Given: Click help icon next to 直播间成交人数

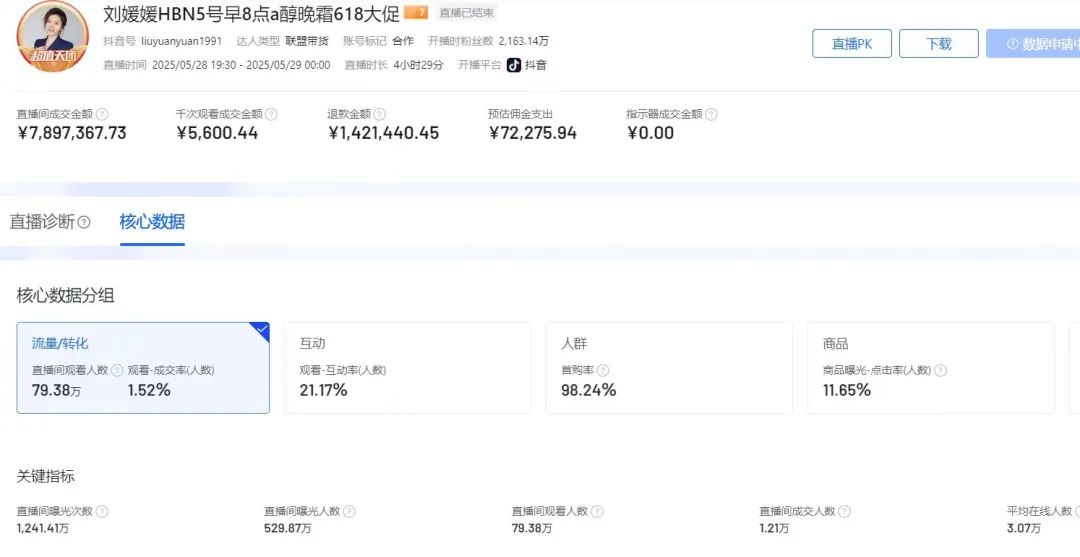Looking at the screenshot, I should point(844,511).
